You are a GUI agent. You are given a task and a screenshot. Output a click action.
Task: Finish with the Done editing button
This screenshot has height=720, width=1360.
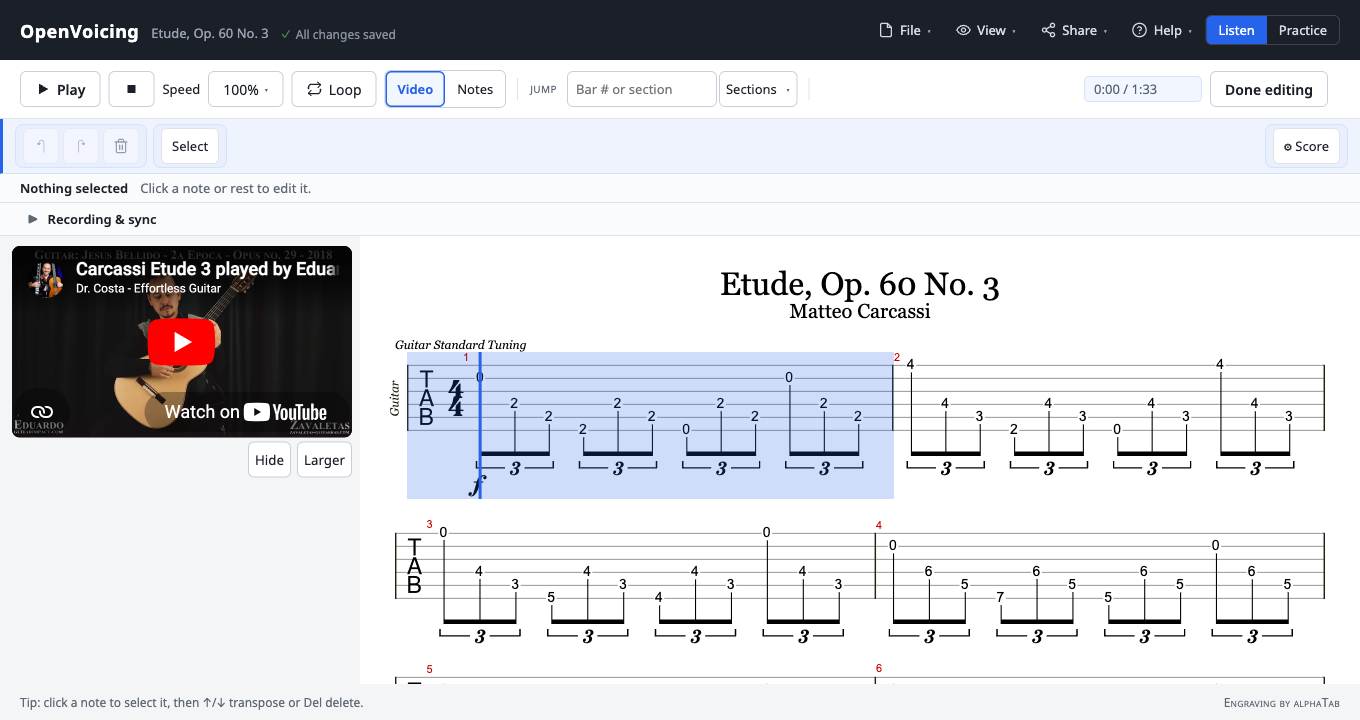point(1268,89)
